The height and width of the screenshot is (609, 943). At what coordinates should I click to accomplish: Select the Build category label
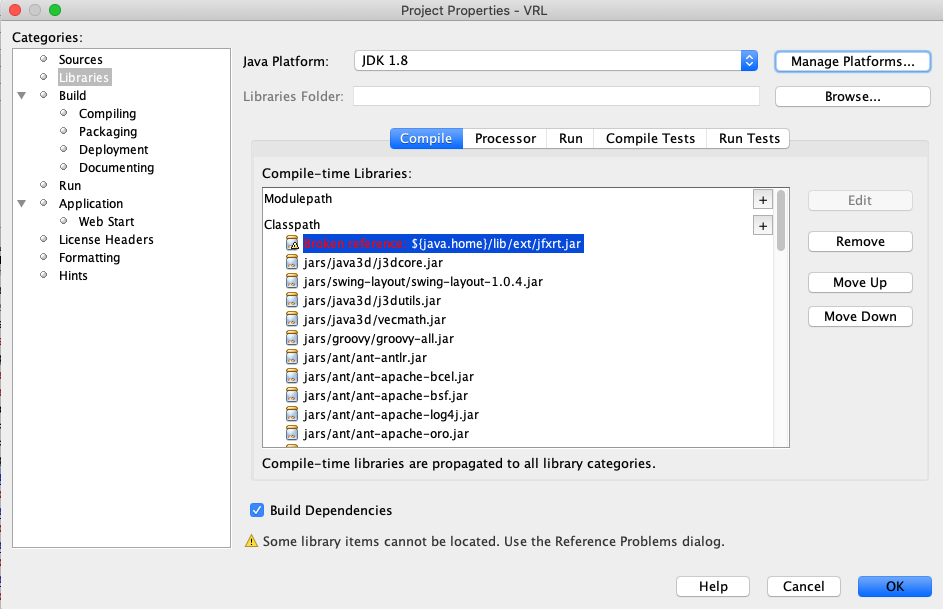[72, 96]
